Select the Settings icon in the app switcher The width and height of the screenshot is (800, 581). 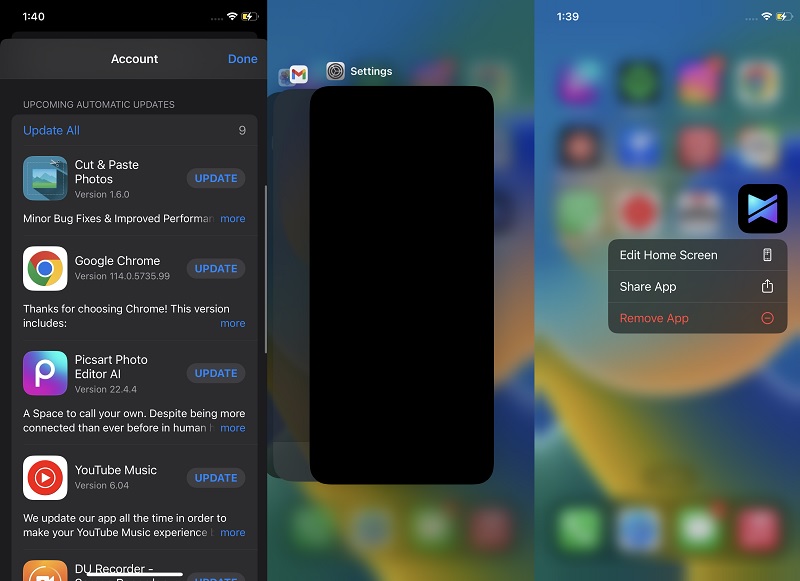(336, 71)
